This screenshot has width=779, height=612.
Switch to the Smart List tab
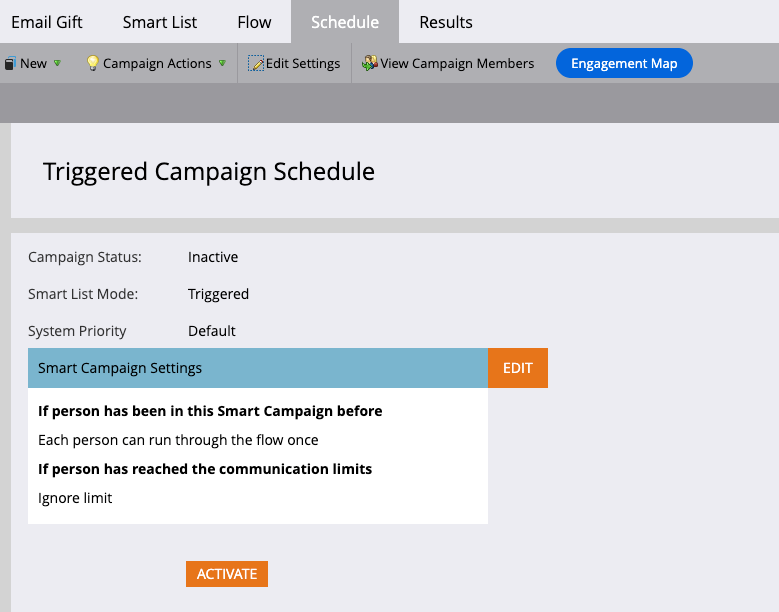click(x=159, y=22)
